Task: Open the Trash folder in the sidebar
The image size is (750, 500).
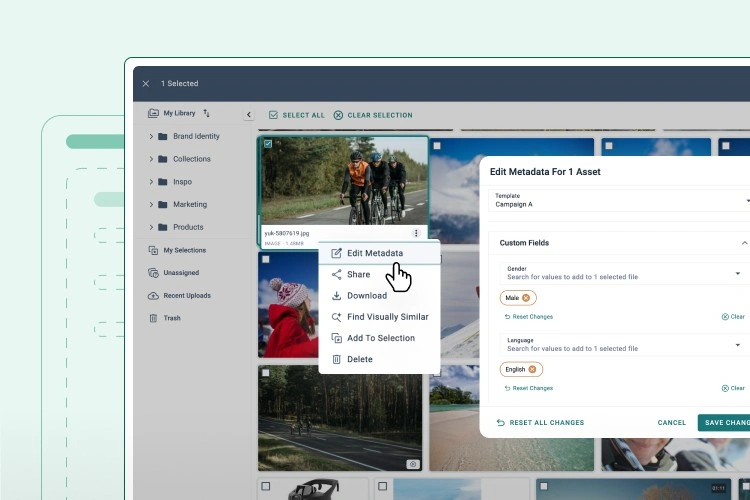Action: pyautogui.click(x=171, y=318)
